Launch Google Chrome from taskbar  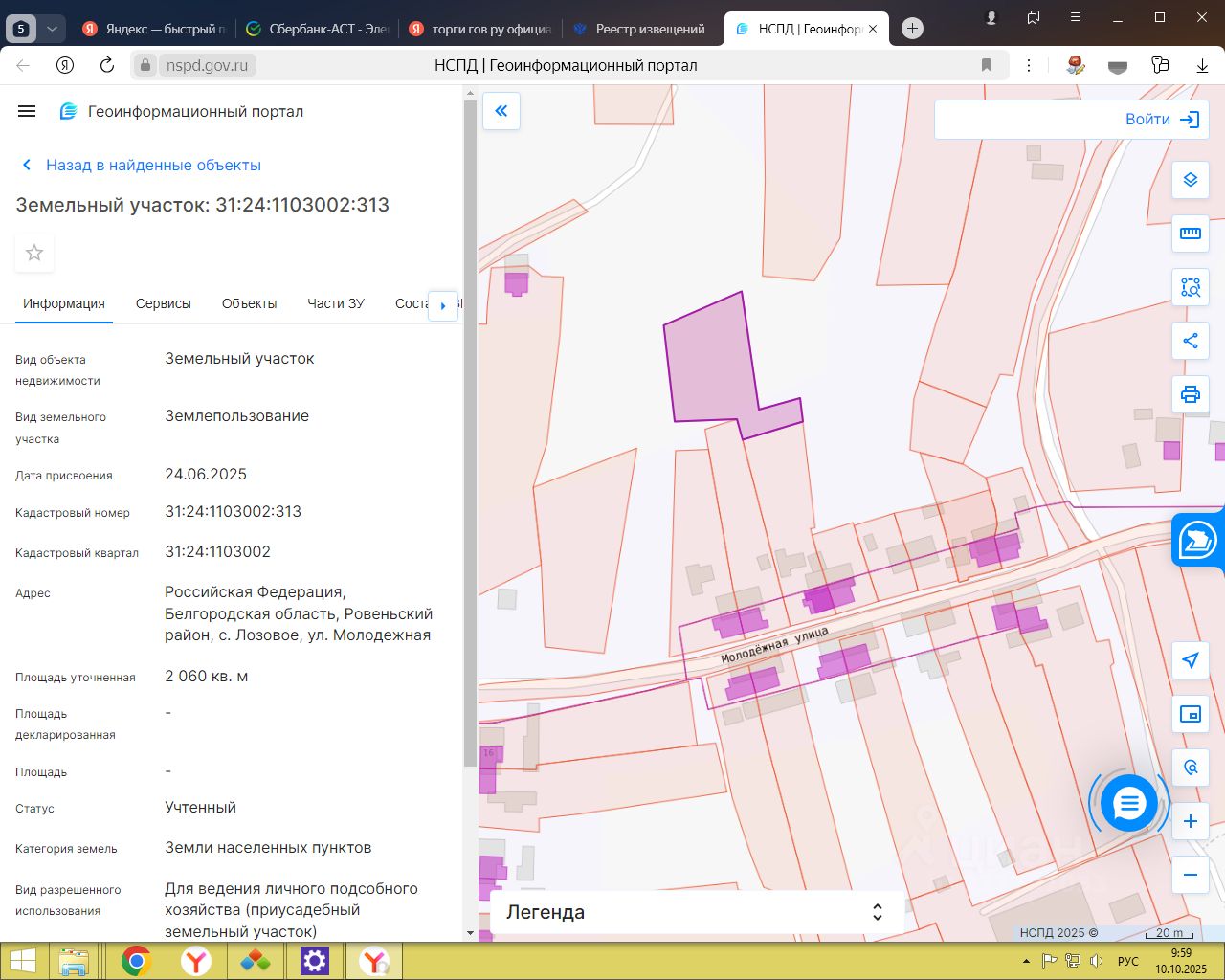pyautogui.click(x=136, y=961)
